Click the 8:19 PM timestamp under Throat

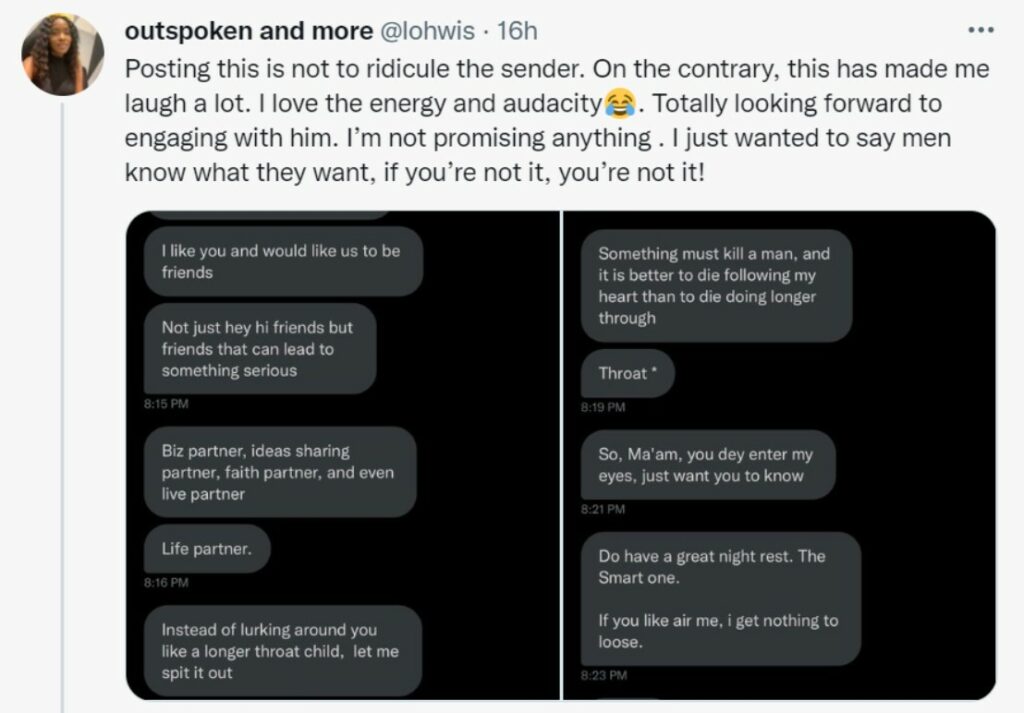coord(603,408)
